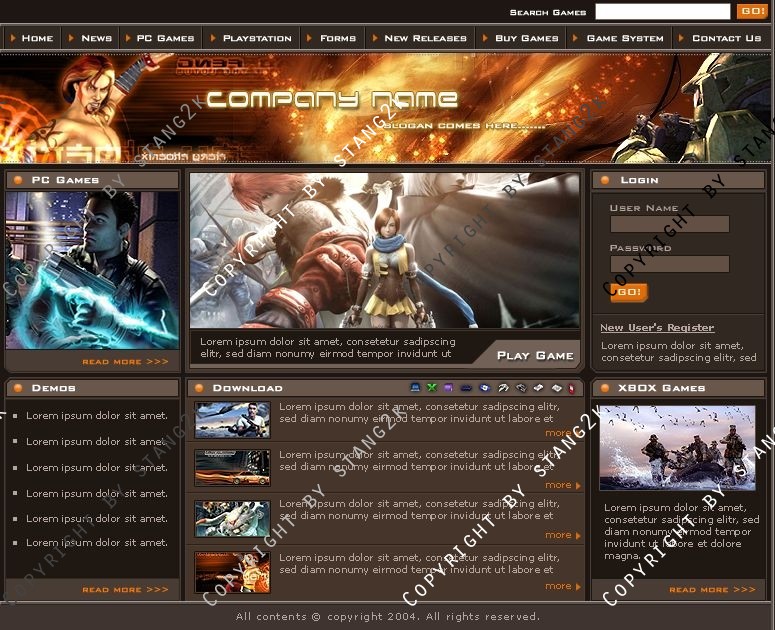The height and width of the screenshot is (630, 775).
Task: Click the green Xbox X icon in the Download header
Action: (x=431, y=387)
